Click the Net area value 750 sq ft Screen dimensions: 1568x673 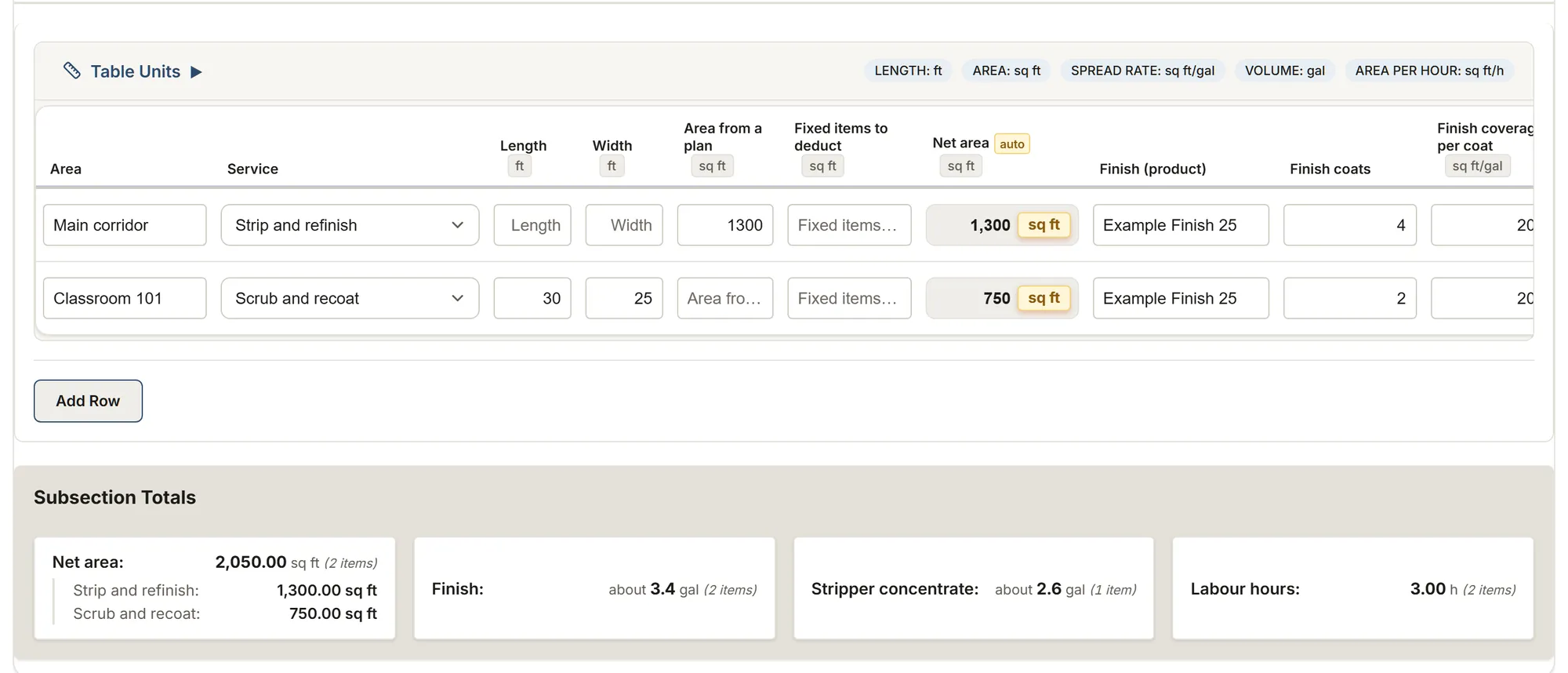(x=1002, y=298)
